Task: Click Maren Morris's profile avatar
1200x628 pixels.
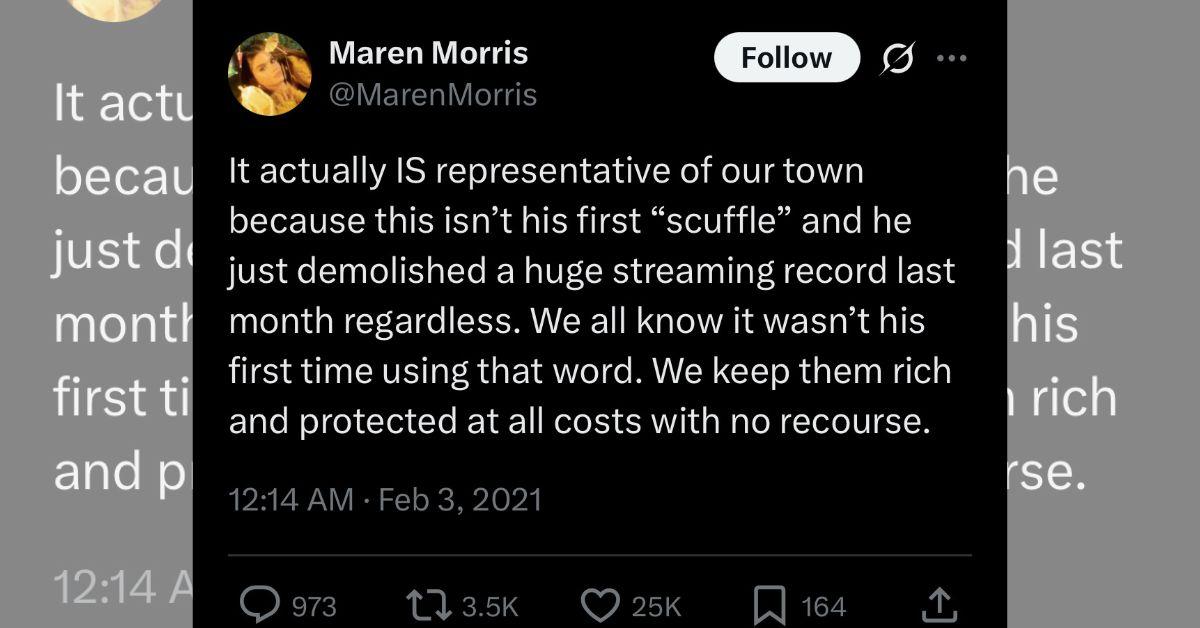Action: [x=269, y=74]
